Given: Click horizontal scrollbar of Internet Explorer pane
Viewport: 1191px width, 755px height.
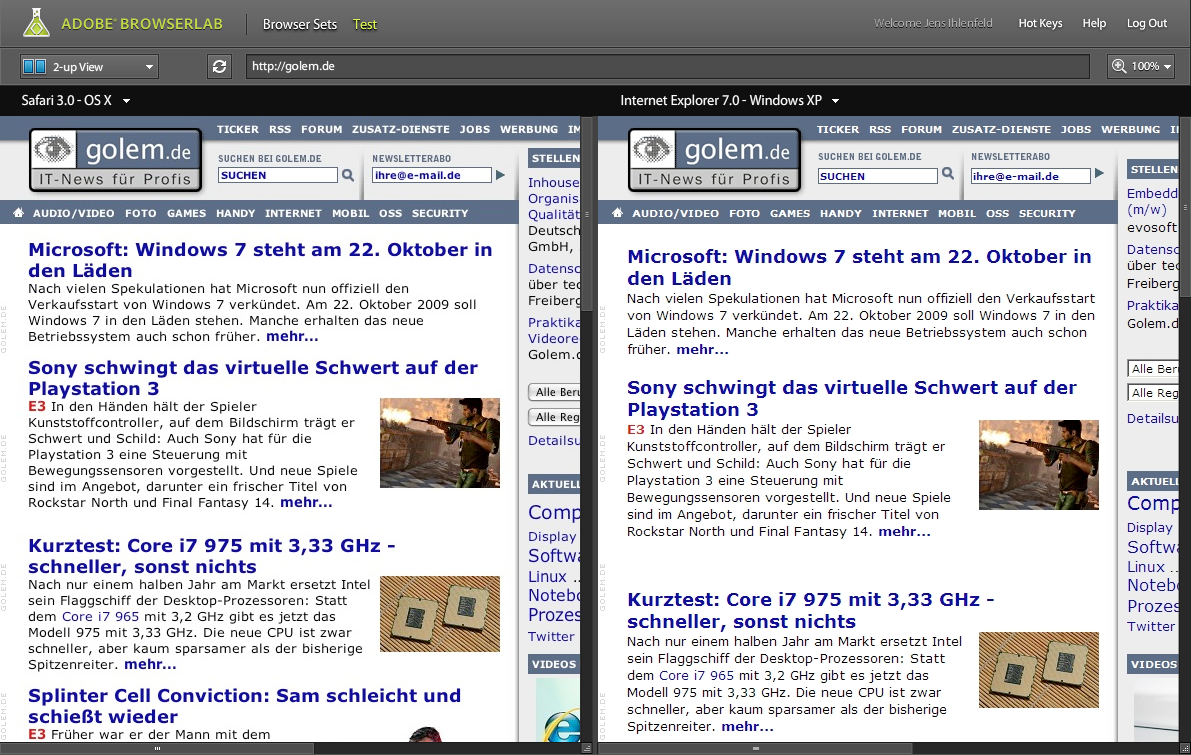Looking at the screenshot, I should [755, 749].
